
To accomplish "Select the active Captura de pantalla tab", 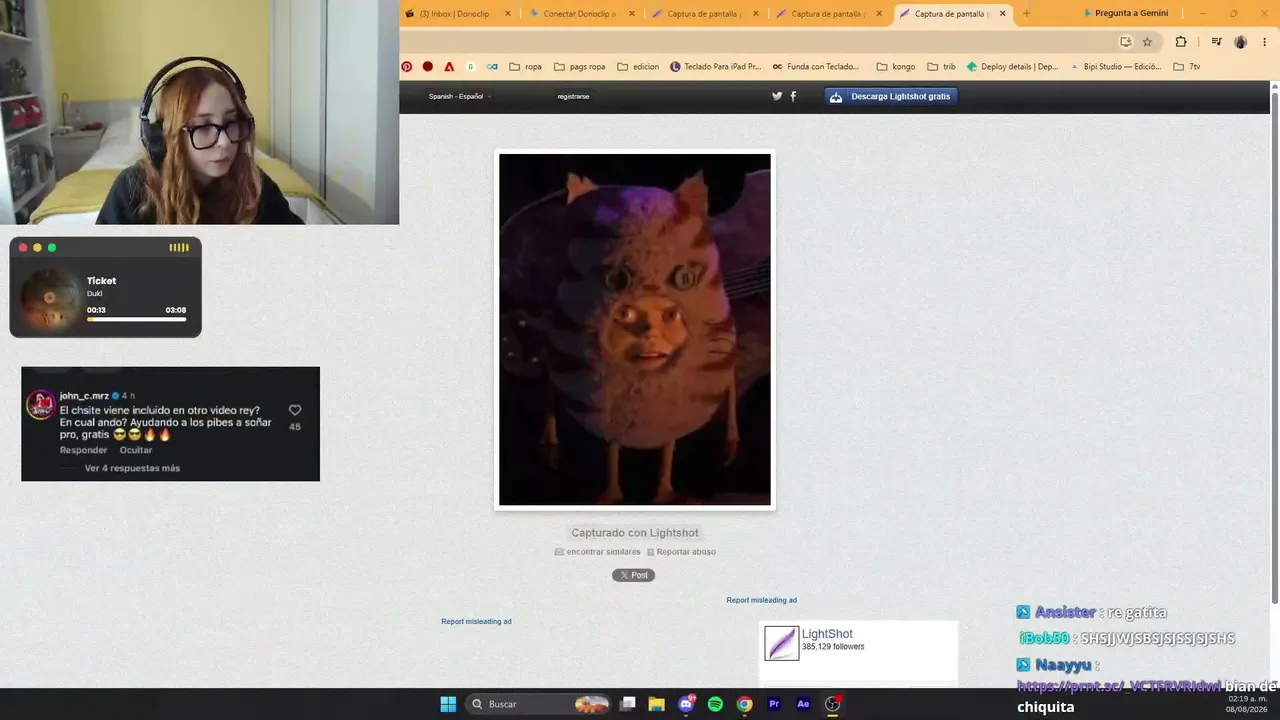I will (x=954, y=14).
